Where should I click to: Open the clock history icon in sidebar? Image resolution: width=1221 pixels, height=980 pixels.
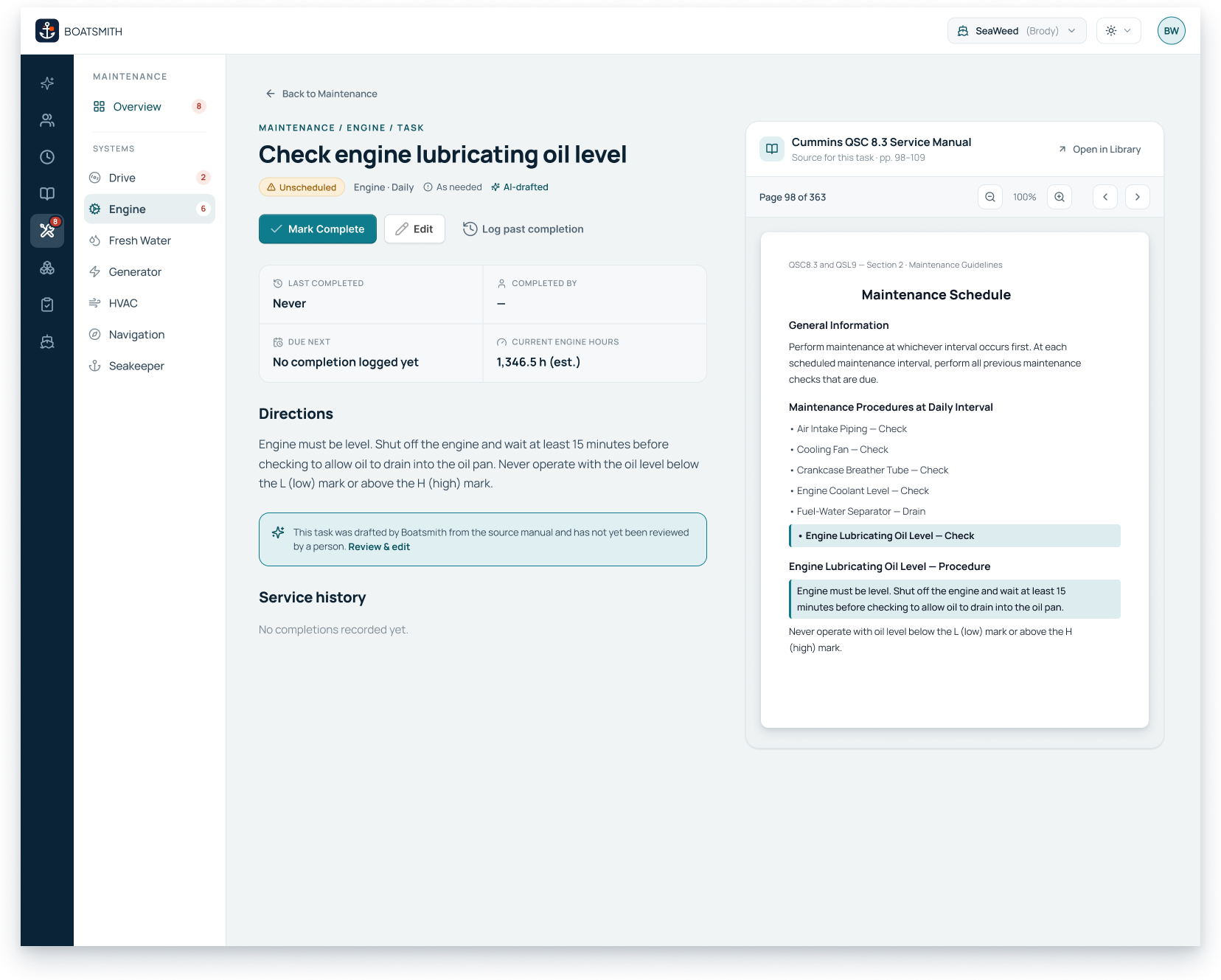point(47,157)
